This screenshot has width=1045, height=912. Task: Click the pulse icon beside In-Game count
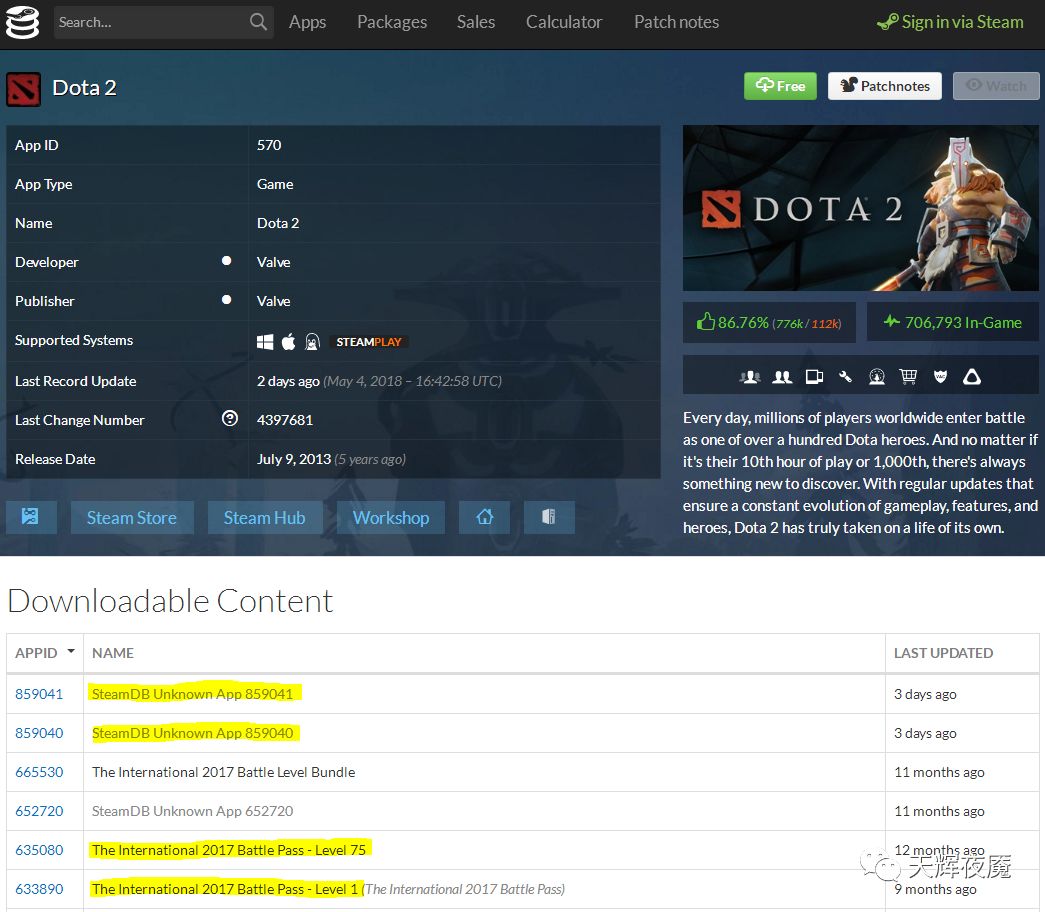pyautogui.click(x=892, y=321)
